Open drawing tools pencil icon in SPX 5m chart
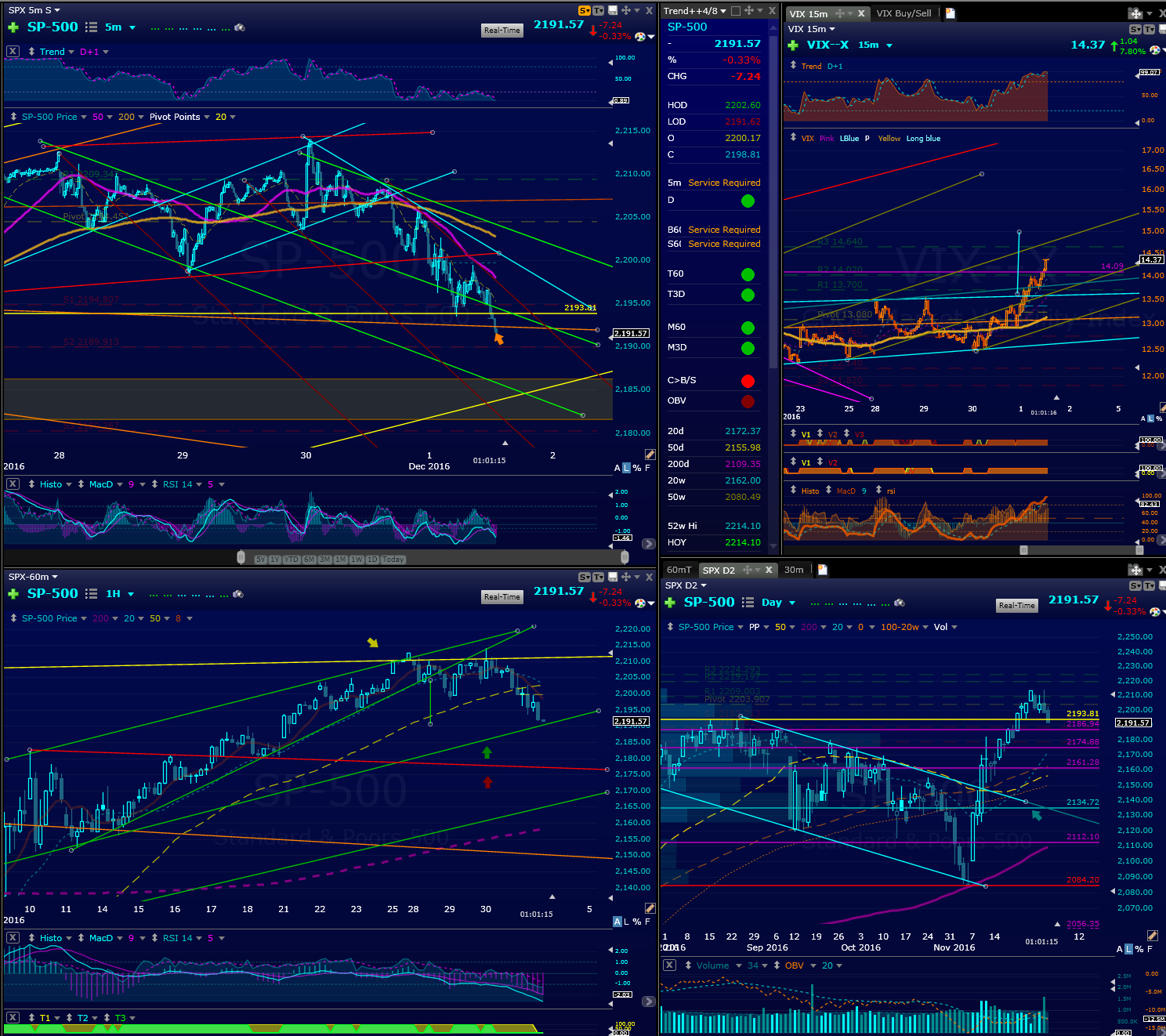Viewport: 1166px width, 1036px height. [x=650, y=455]
